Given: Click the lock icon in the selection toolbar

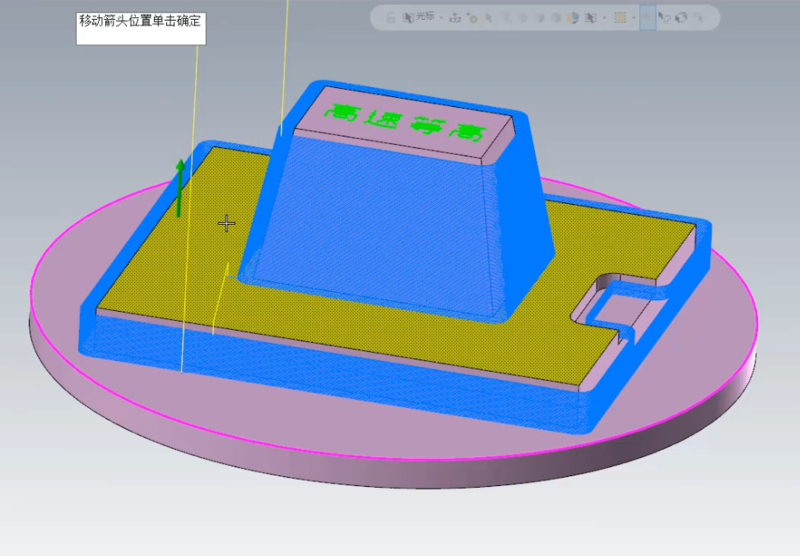Looking at the screenshot, I should 390,17.
